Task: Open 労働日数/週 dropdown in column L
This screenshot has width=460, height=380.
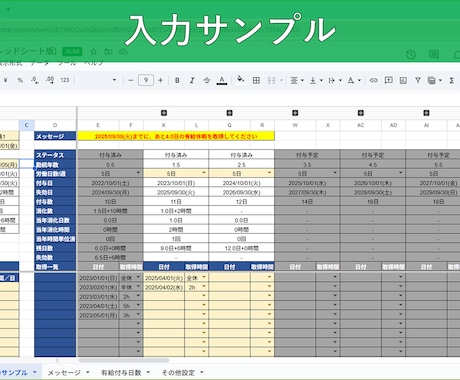Action: pos(204,173)
